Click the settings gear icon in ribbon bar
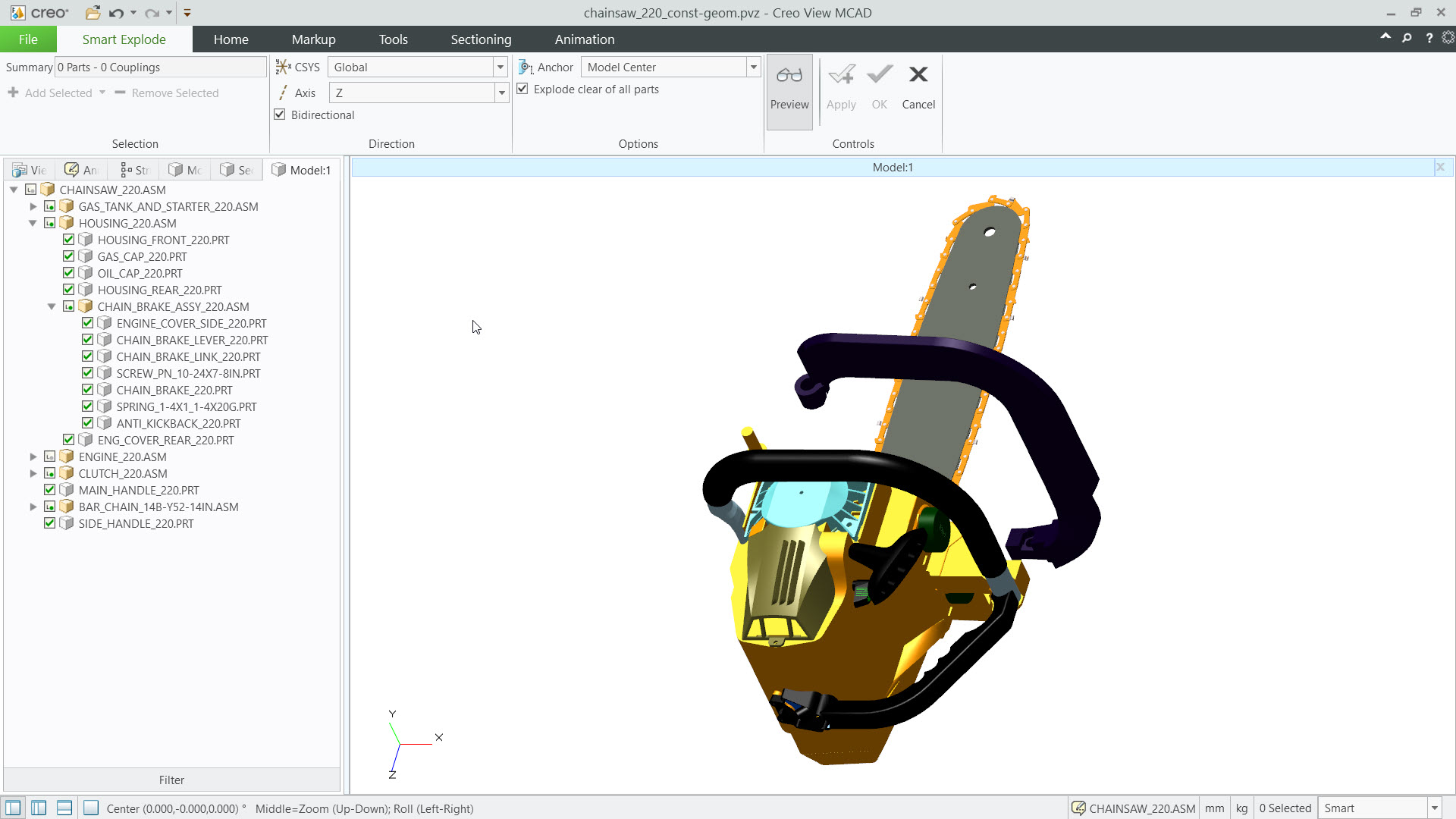The height and width of the screenshot is (819, 1456). [1448, 37]
